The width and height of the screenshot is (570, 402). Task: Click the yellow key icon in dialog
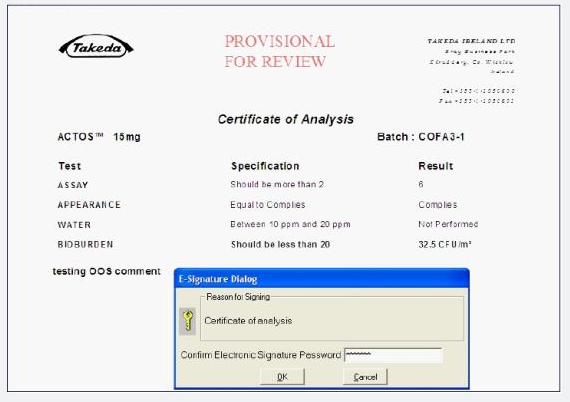(188, 321)
